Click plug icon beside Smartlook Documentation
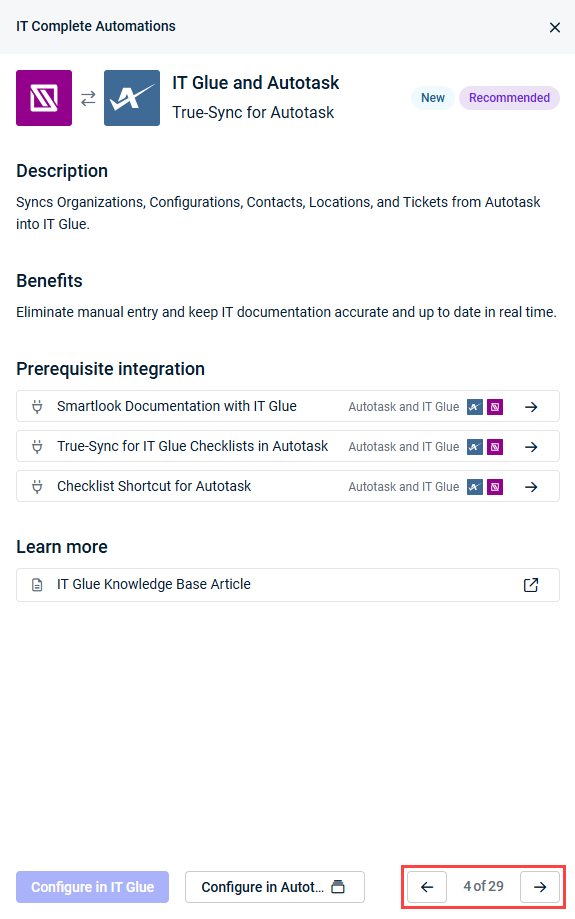 pos(37,407)
